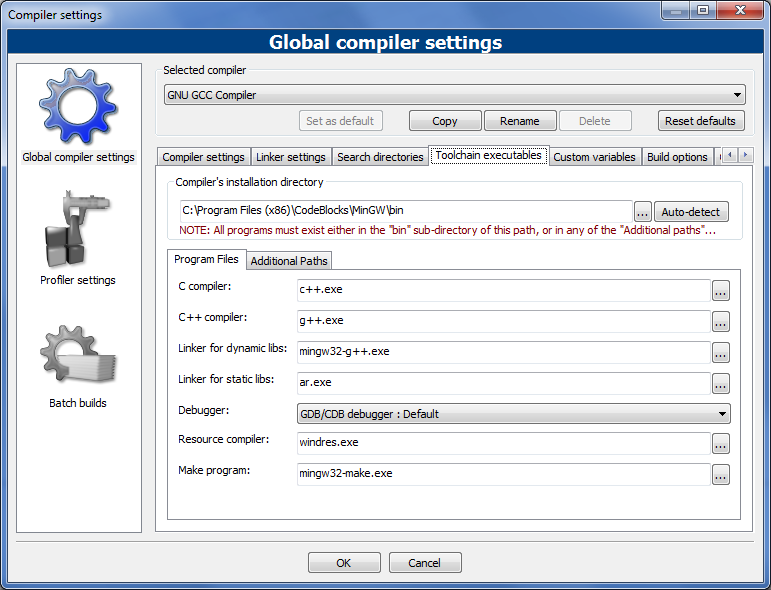The height and width of the screenshot is (590, 771).
Task: Browse for the C++ compiler executable
Action: click(720, 322)
